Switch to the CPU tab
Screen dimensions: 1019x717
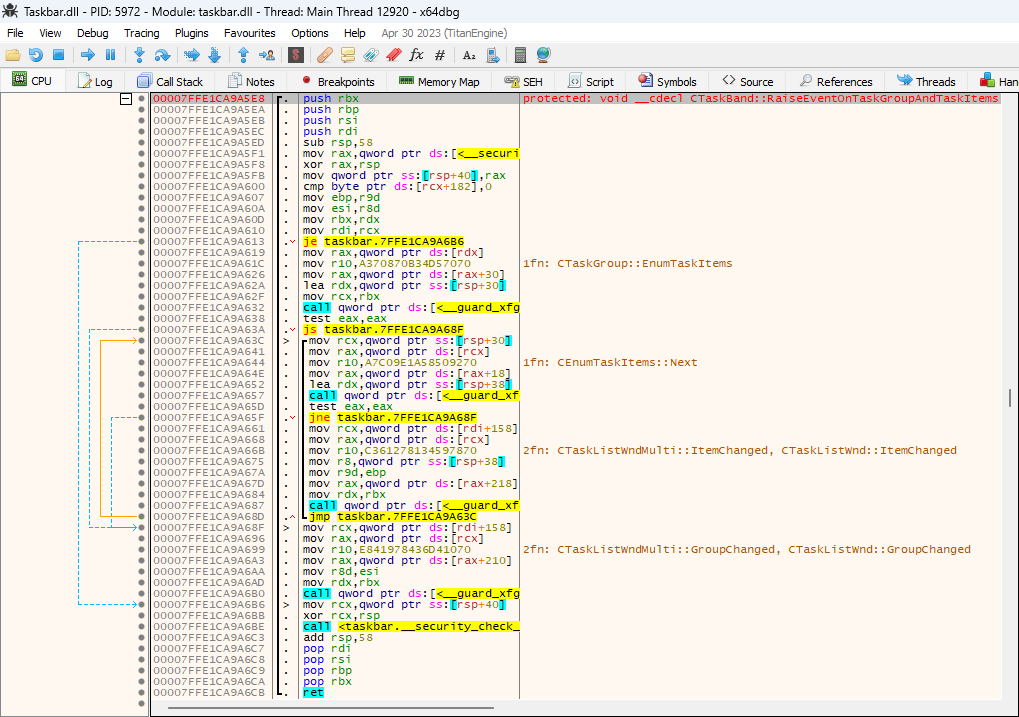point(32,81)
